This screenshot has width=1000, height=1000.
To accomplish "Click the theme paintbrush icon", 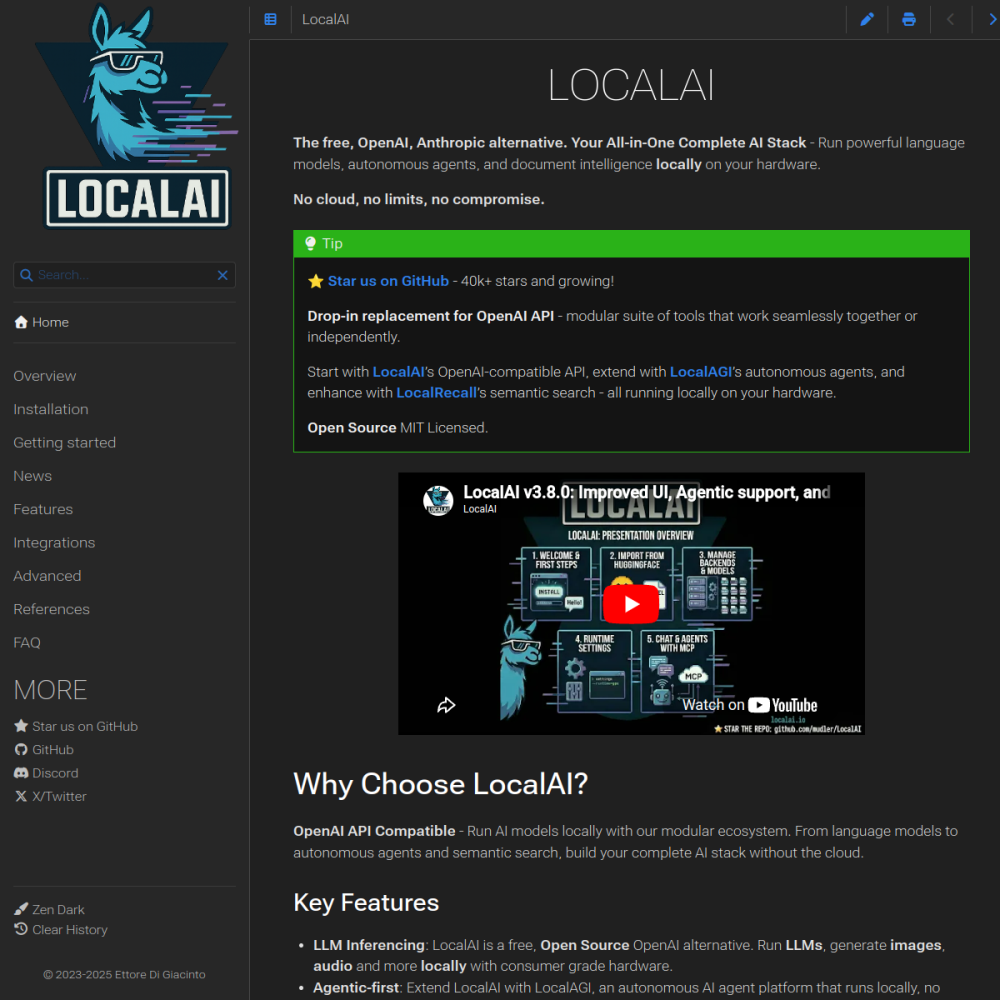I will point(21,909).
